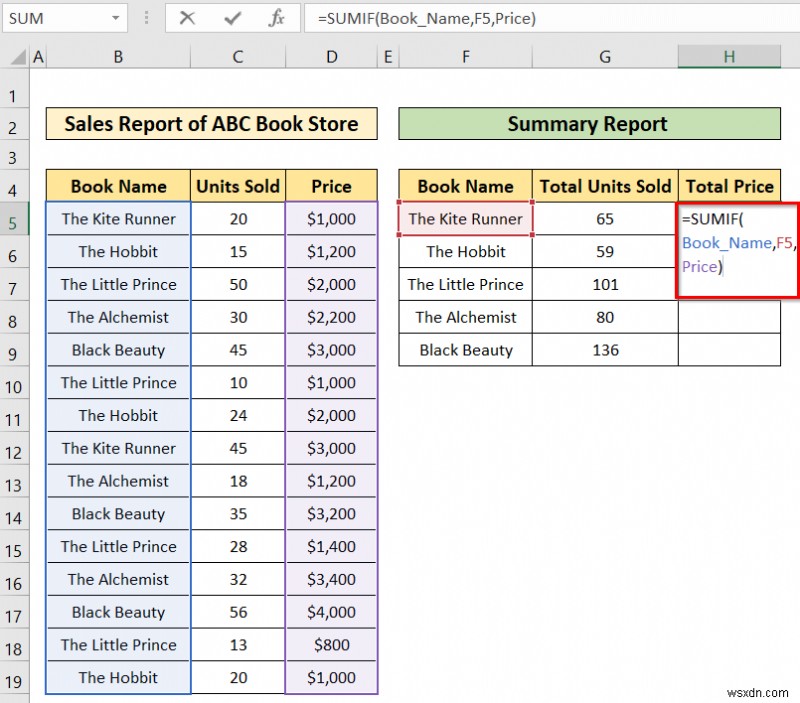Open the Insert Function (fx) dialog
The width and height of the screenshot is (800, 703).
point(277,18)
